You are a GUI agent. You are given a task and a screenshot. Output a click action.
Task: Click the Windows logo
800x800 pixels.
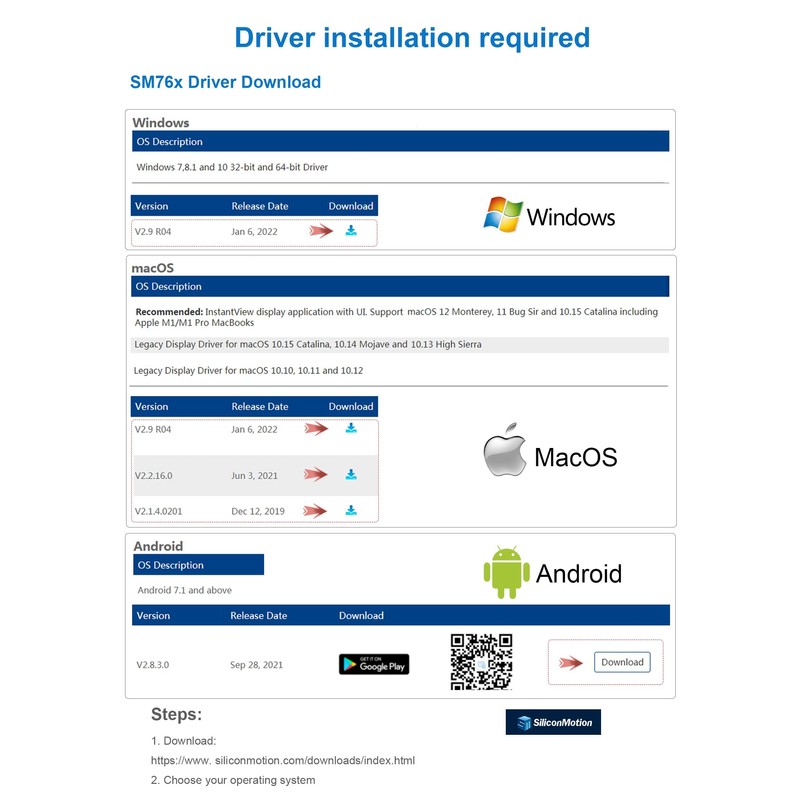coord(548,216)
